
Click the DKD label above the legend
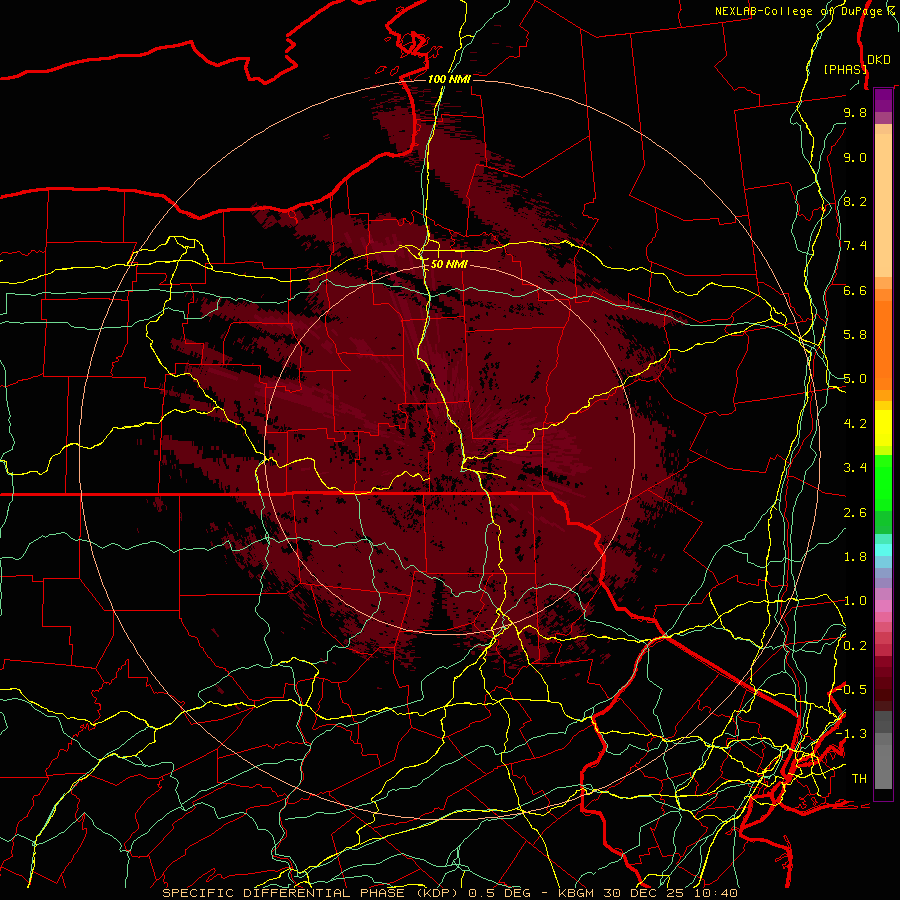[x=879, y=60]
